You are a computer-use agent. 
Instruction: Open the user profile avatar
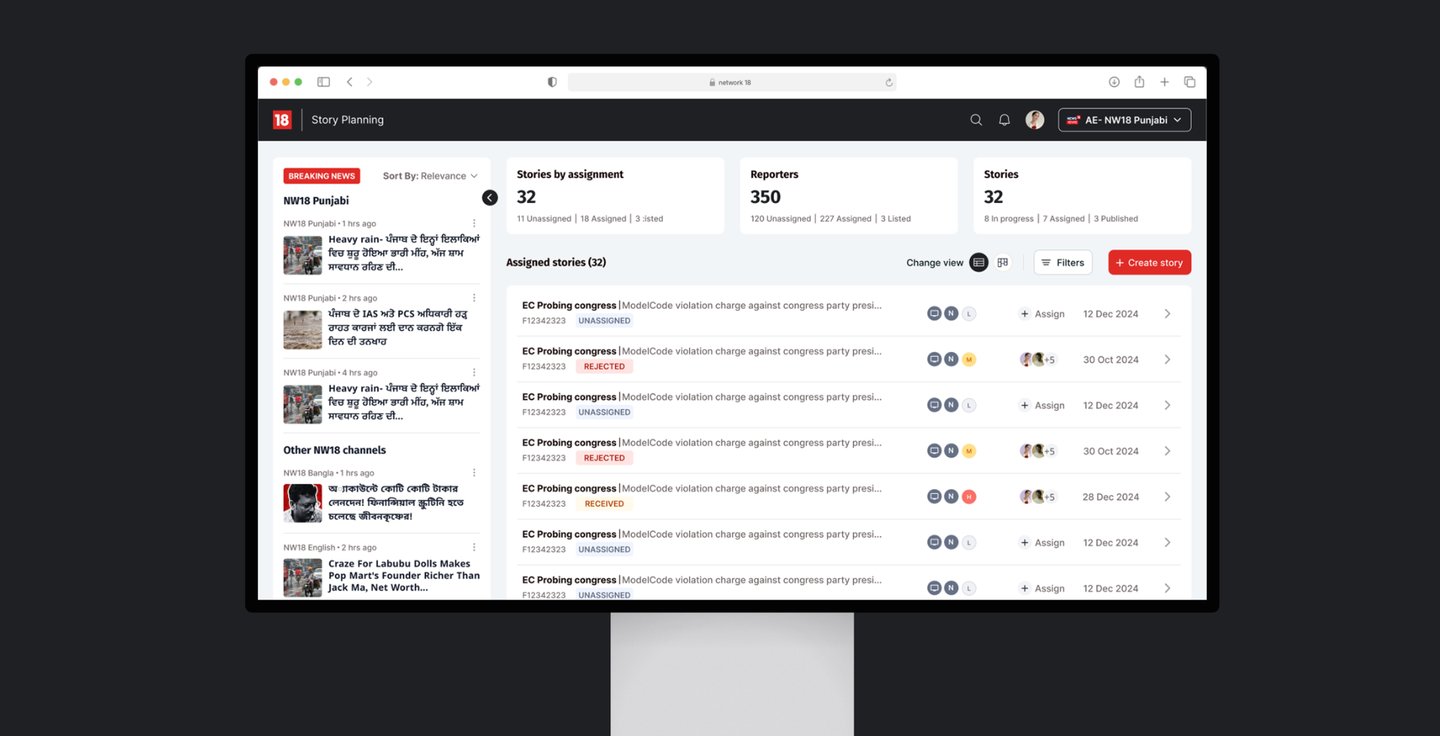(x=1035, y=120)
